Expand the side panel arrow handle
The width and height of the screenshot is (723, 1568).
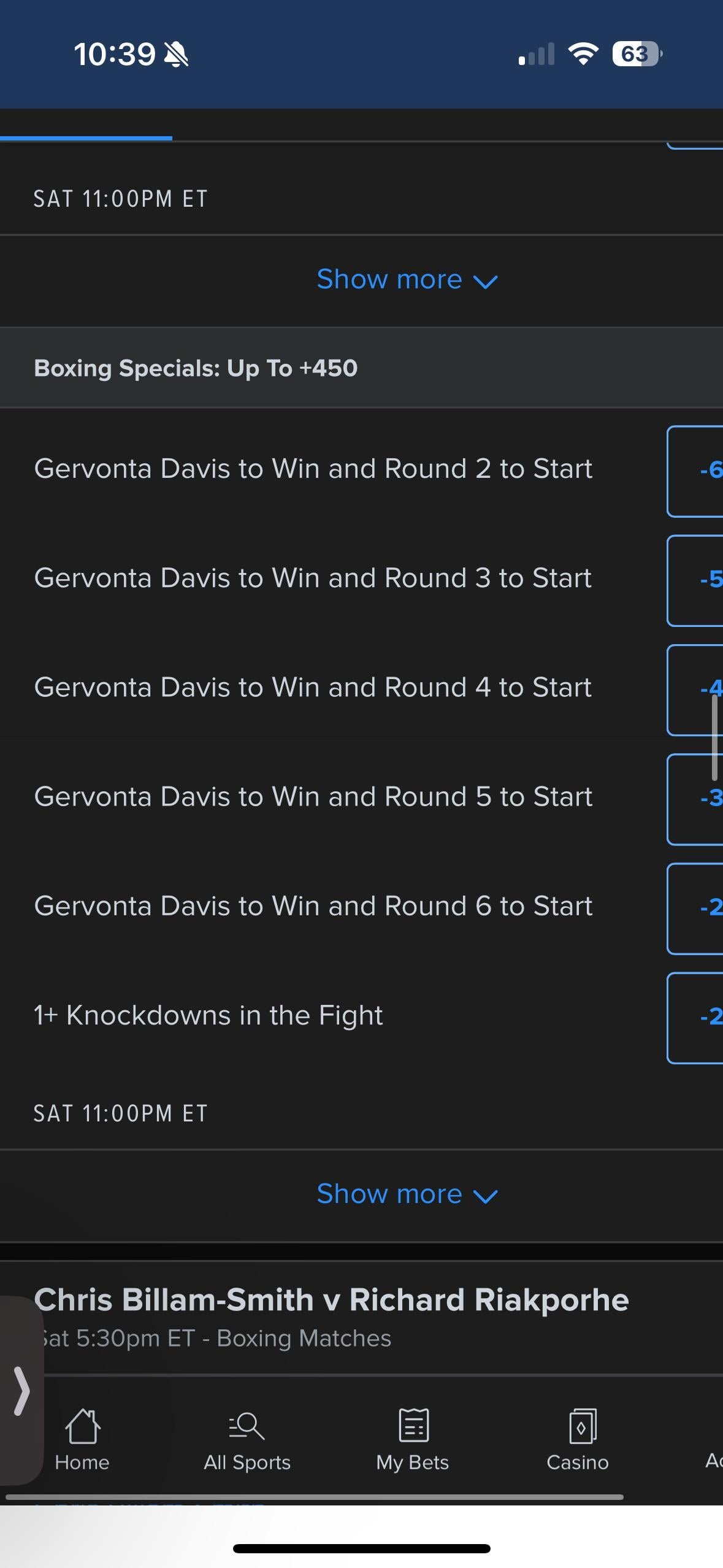point(22,1390)
